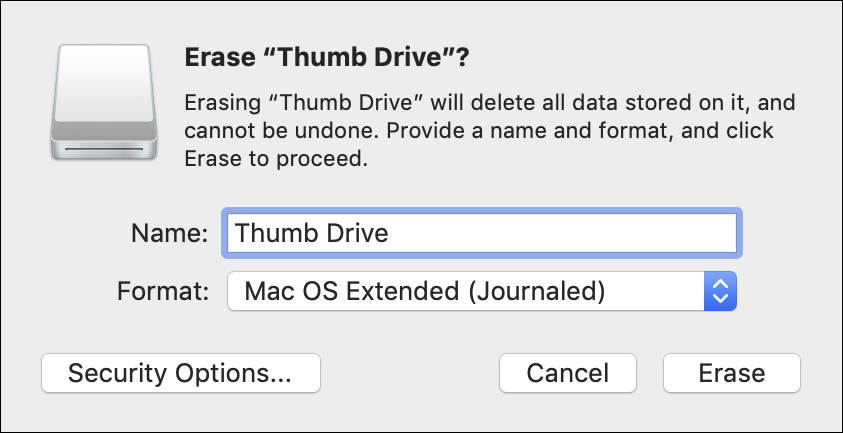Click the up chevron in Format control
This screenshot has width=843, height=433.
[x=720, y=283]
